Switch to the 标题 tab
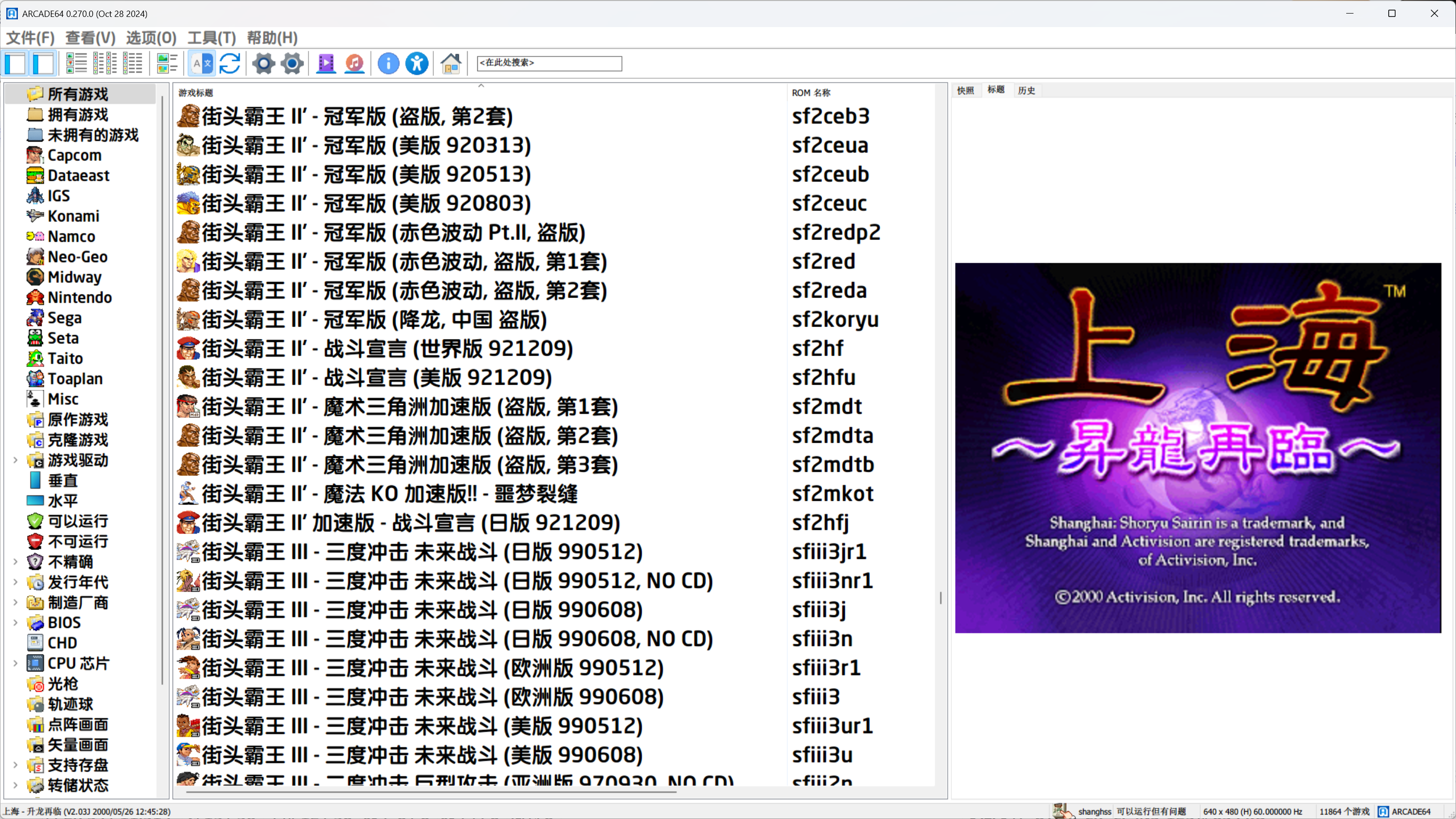This screenshot has width=1456, height=819. point(996,89)
